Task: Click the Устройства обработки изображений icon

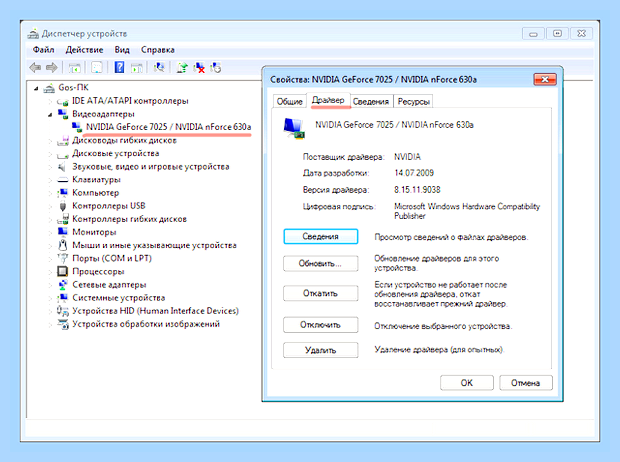Action: (63, 324)
